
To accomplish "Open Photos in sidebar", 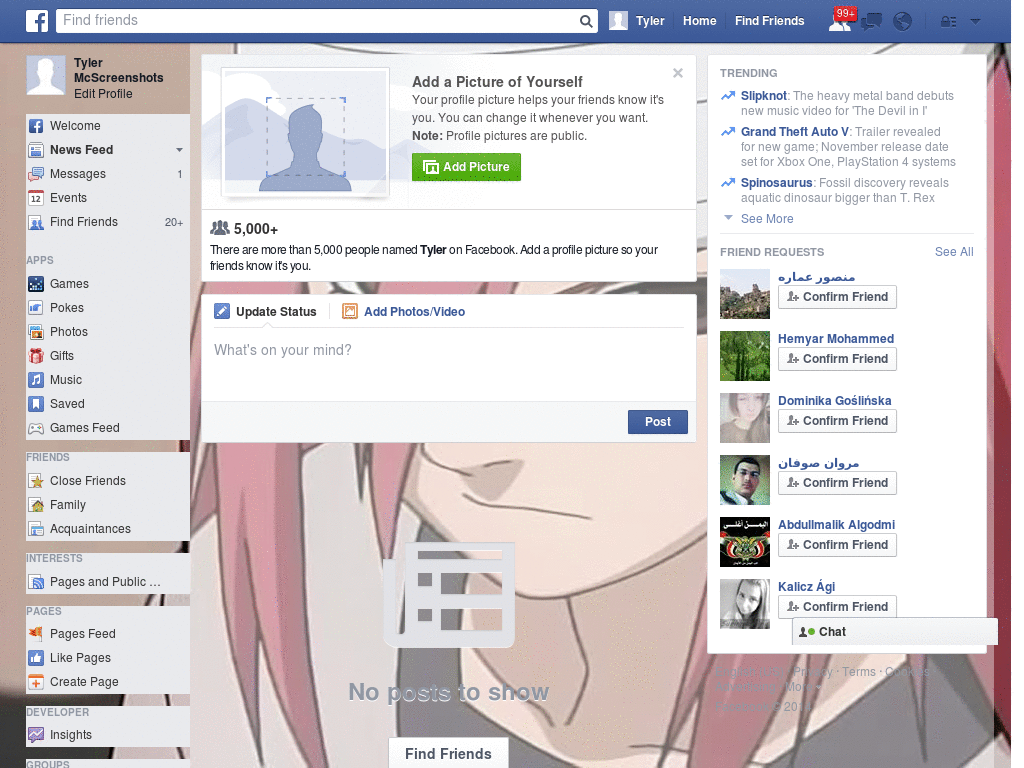I will click(x=108, y=332).
